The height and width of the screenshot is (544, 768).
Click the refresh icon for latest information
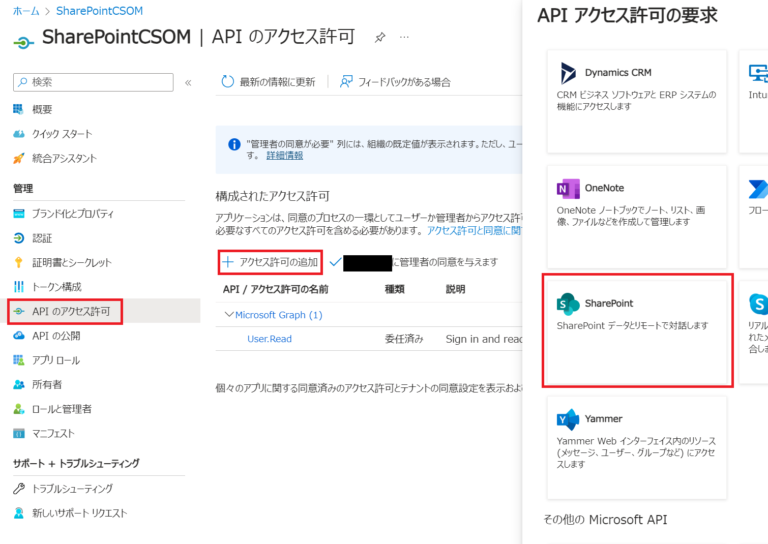228,82
